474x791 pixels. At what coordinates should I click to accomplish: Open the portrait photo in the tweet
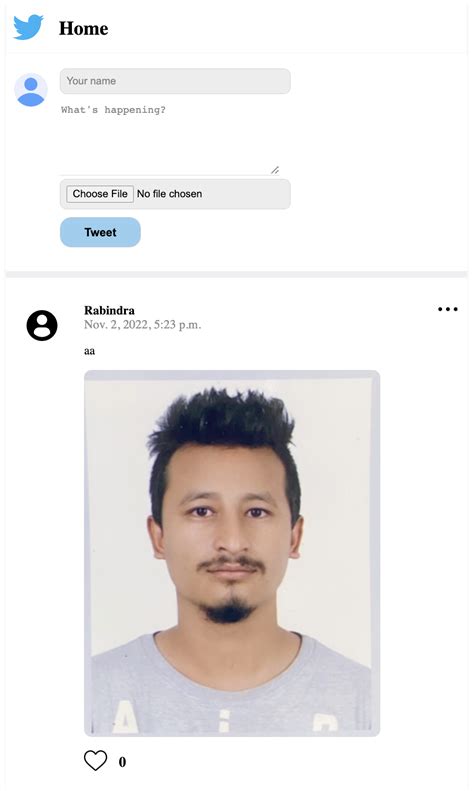pos(232,553)
